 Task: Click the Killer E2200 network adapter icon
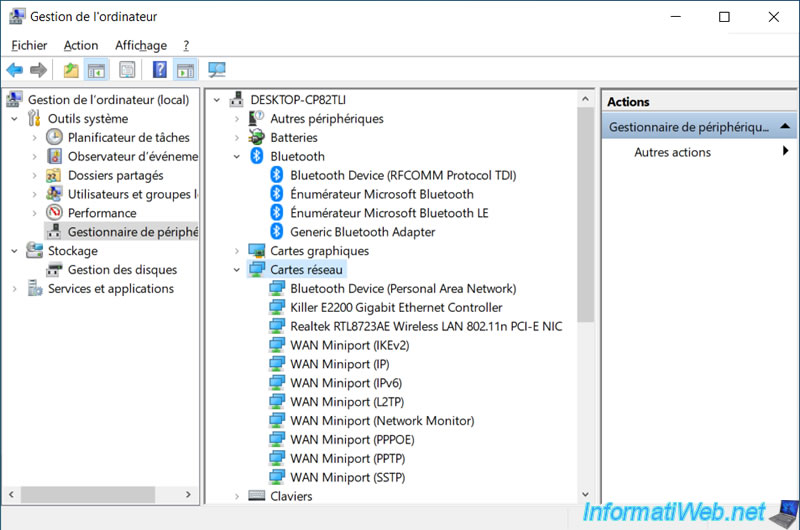(277, 307)
